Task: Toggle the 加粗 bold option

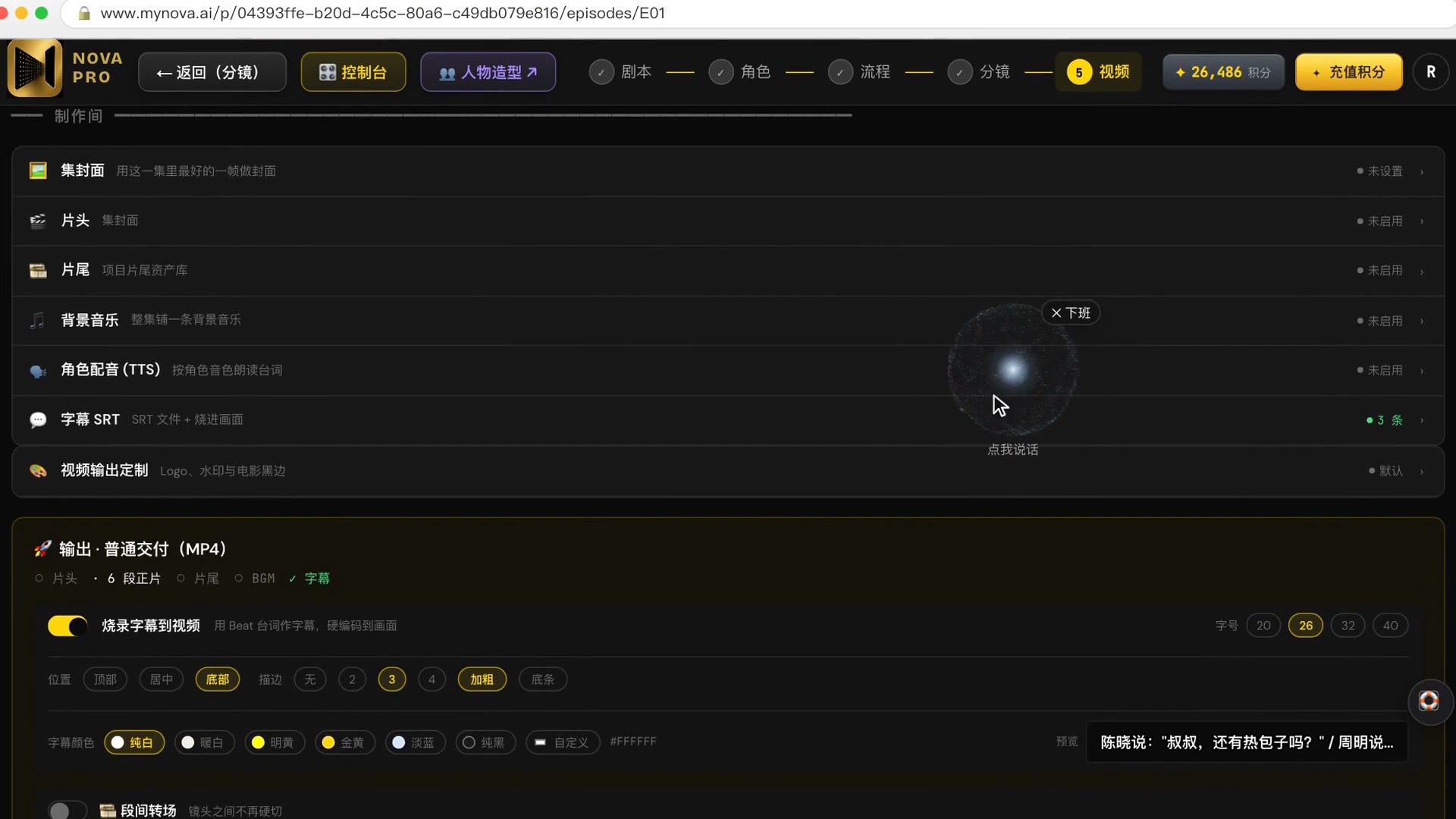Action: (x=482, y=679)
